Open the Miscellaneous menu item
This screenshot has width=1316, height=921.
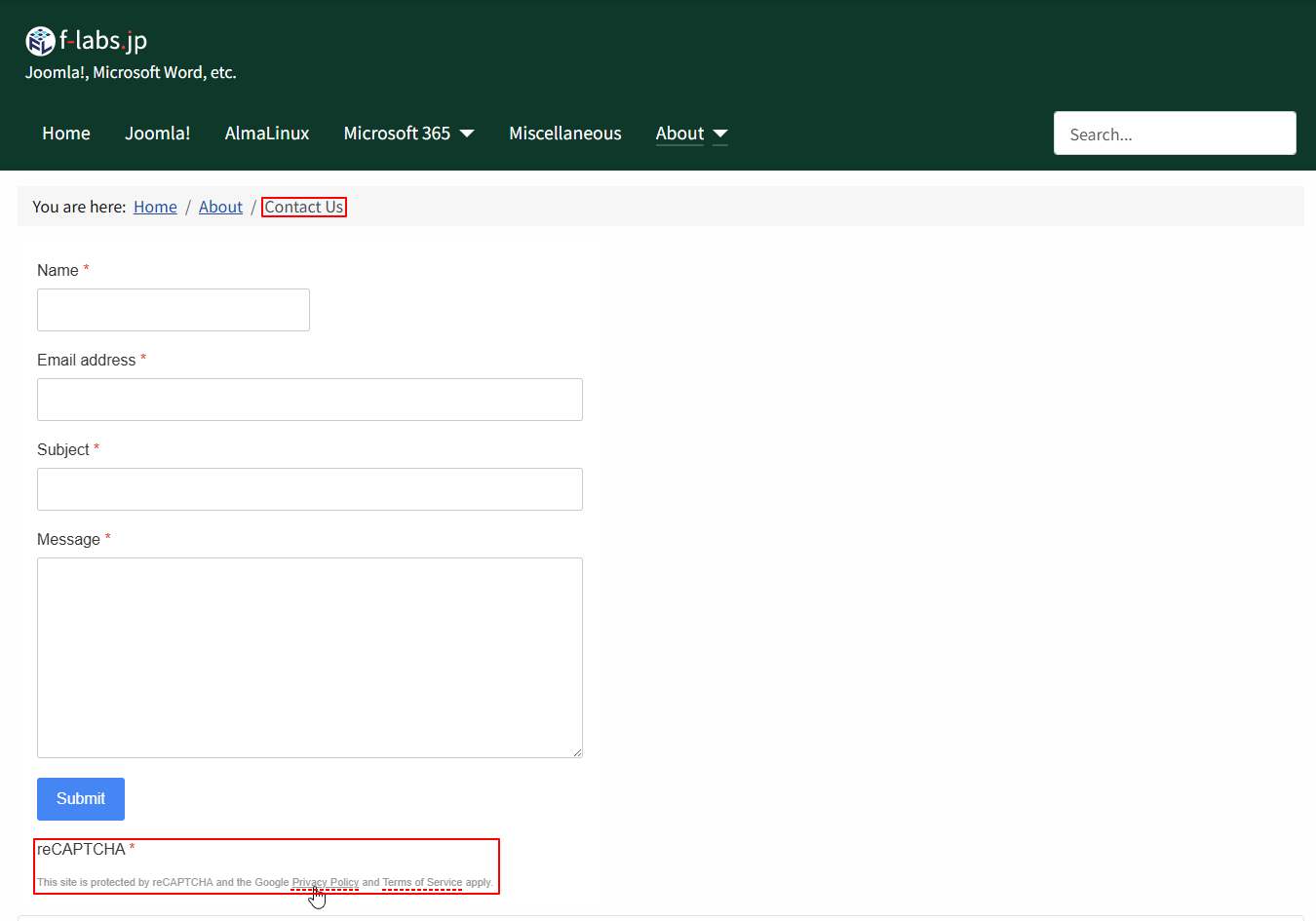[x=564, y=134]
